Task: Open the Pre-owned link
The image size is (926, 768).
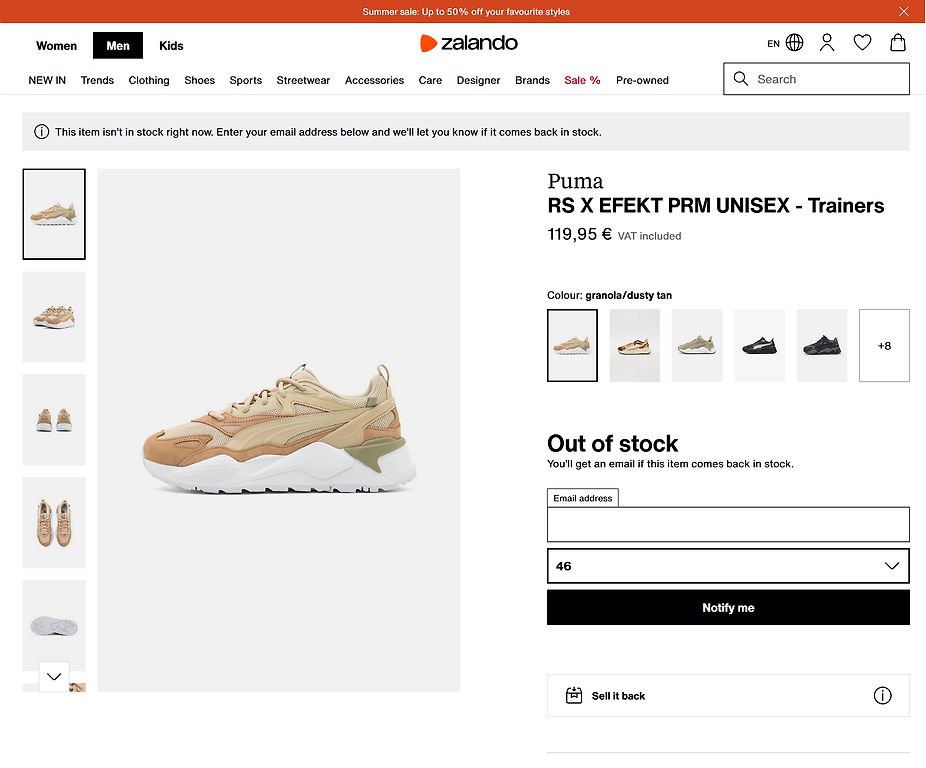Action: (642, 80)
